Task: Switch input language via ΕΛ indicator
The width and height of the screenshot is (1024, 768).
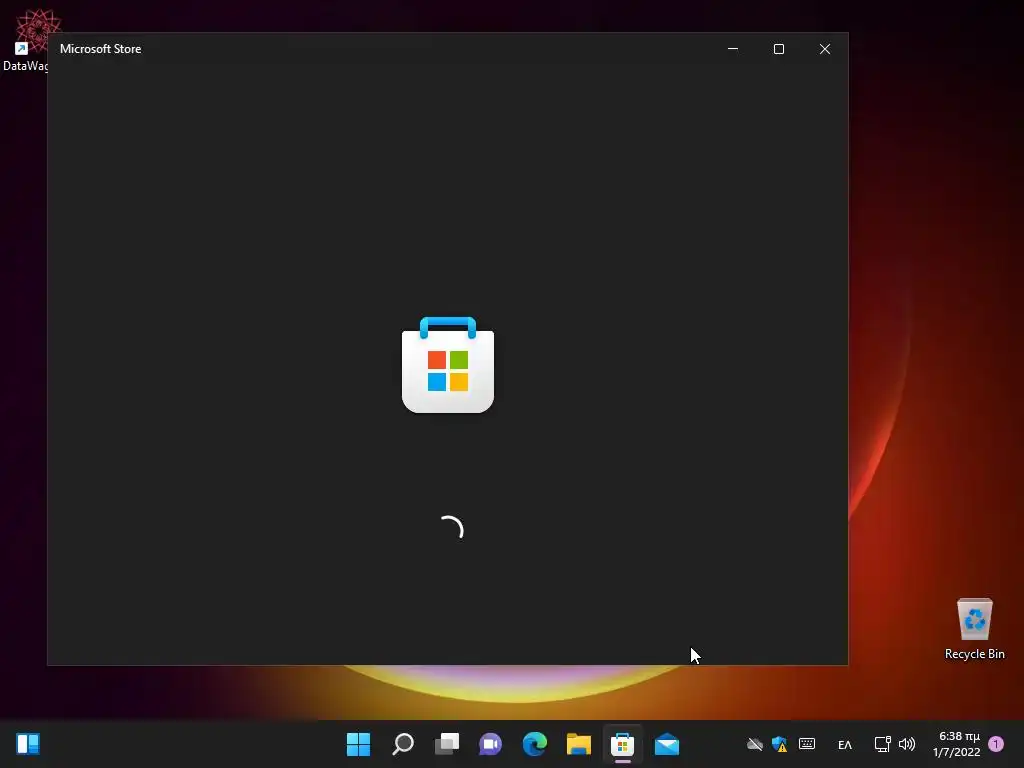Action: (845, 744)
